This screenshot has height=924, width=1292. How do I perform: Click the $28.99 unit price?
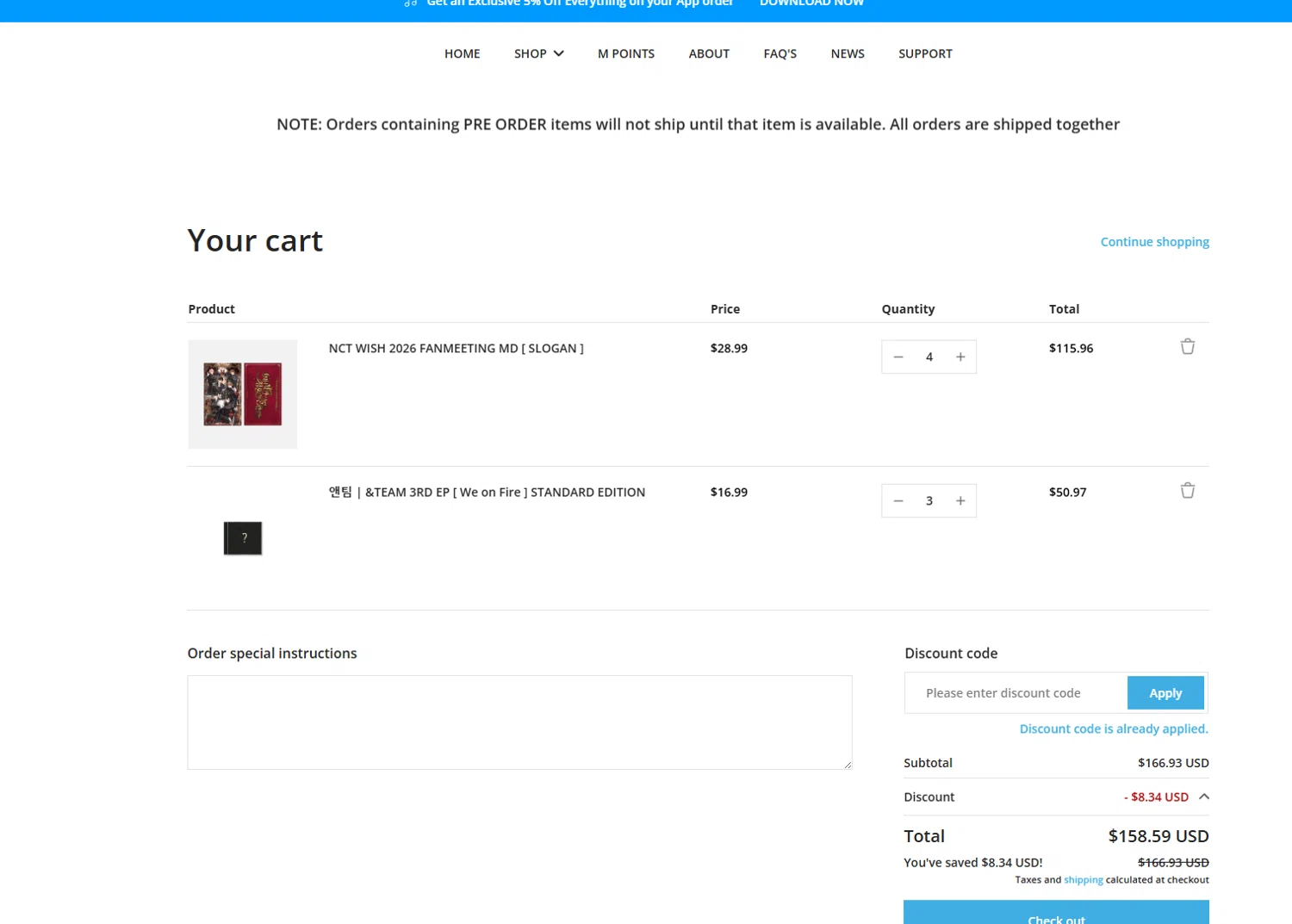click(x=729, y=348)
